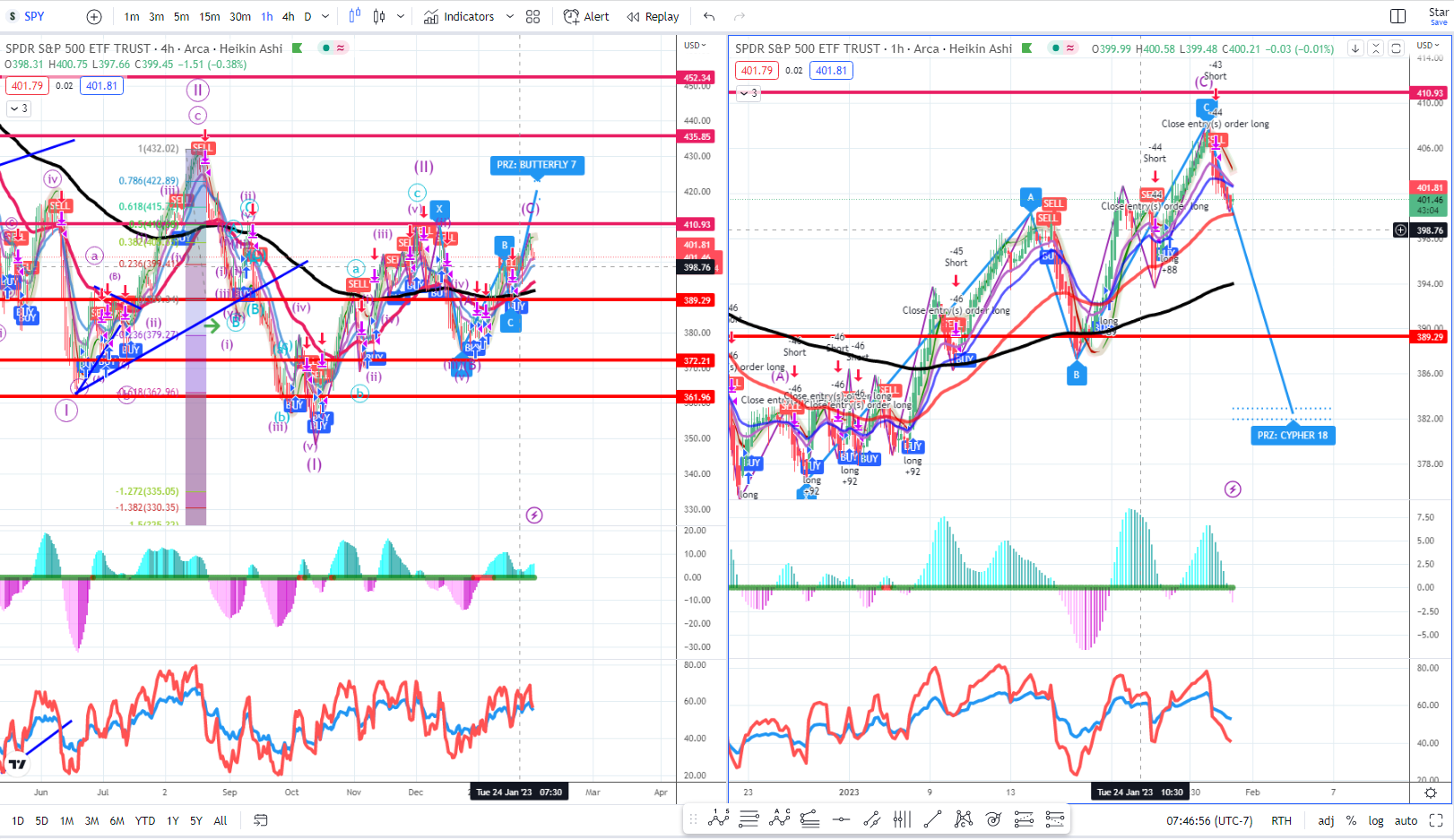Select the short position tool

click(1054, 818)
